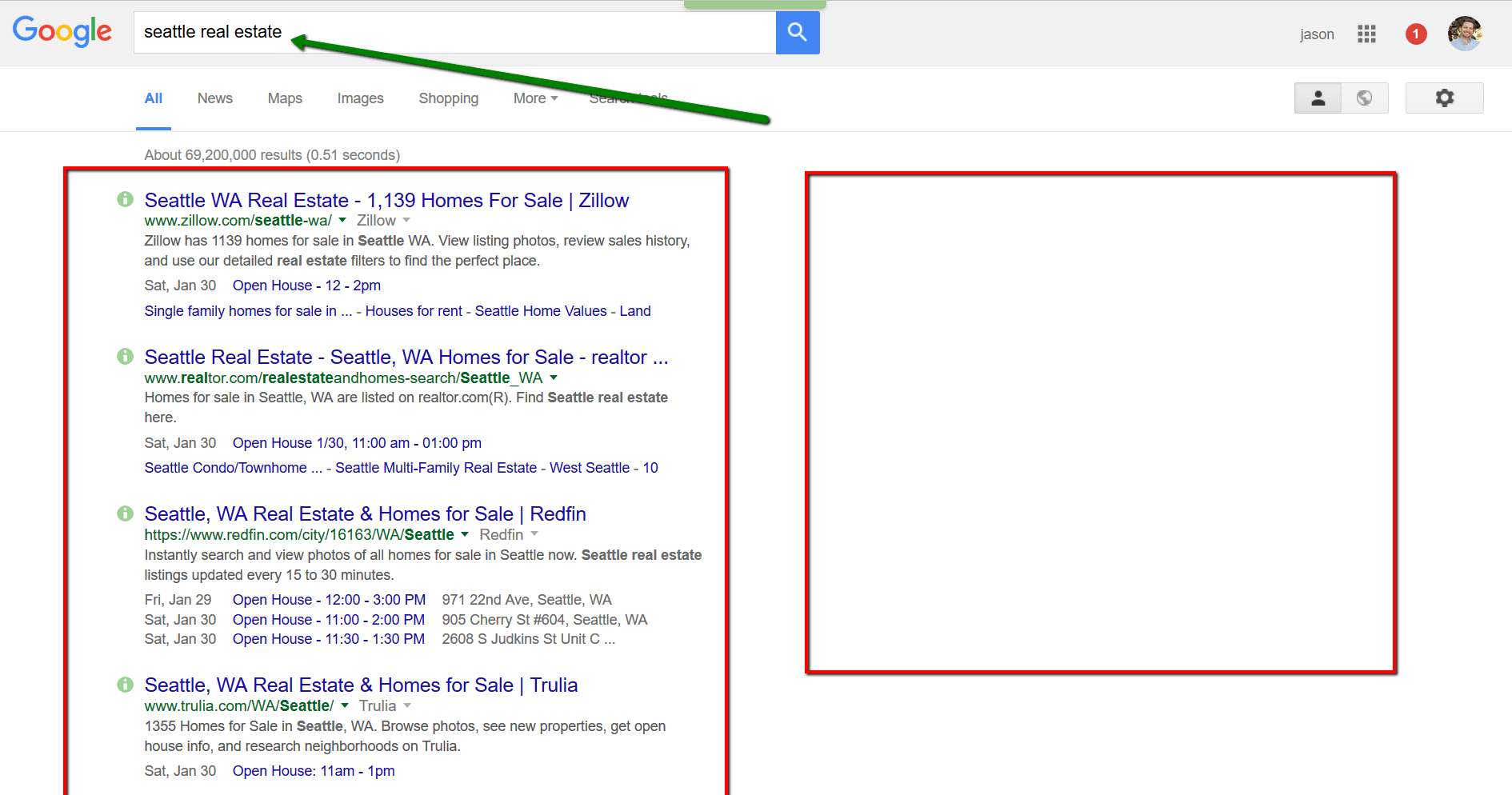Switch to the Images tab
The width and height of the screenshot is (1512, 795).
click(360, 98)
